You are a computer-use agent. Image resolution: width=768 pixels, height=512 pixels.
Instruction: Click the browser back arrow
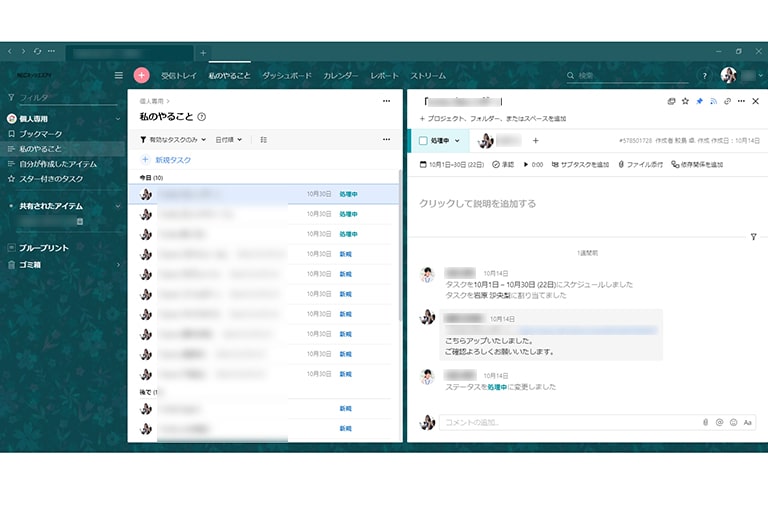pos(10,51)
